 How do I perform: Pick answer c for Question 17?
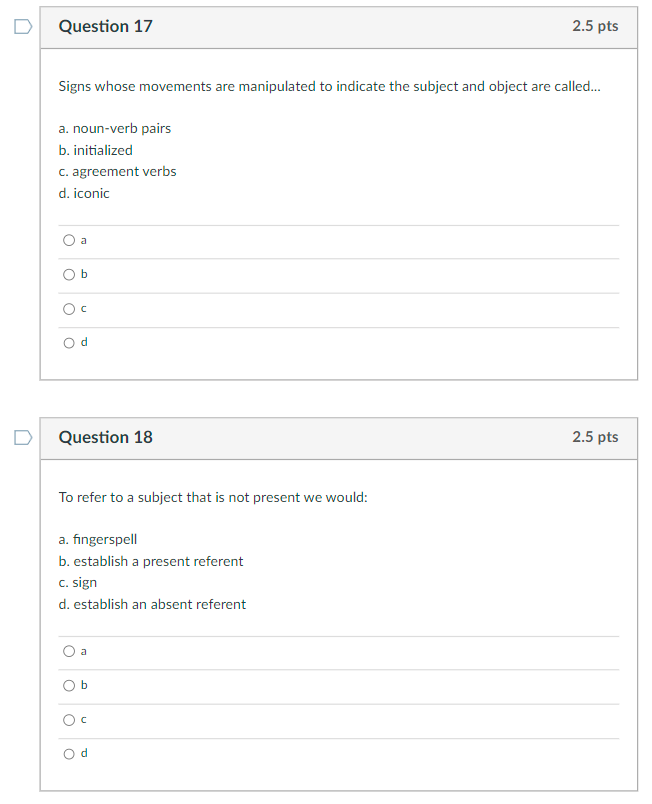coord(69,308)
